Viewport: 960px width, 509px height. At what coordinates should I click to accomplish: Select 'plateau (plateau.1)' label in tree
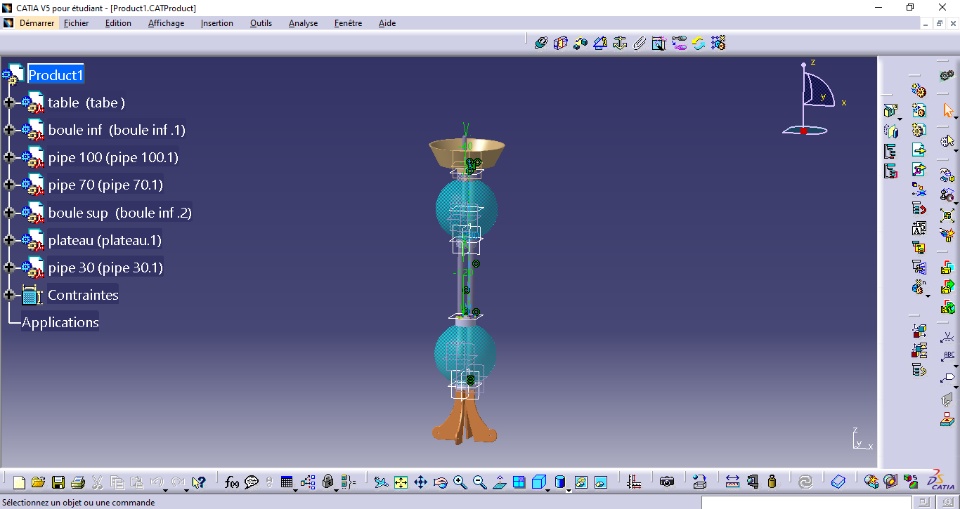pos(105,240)
